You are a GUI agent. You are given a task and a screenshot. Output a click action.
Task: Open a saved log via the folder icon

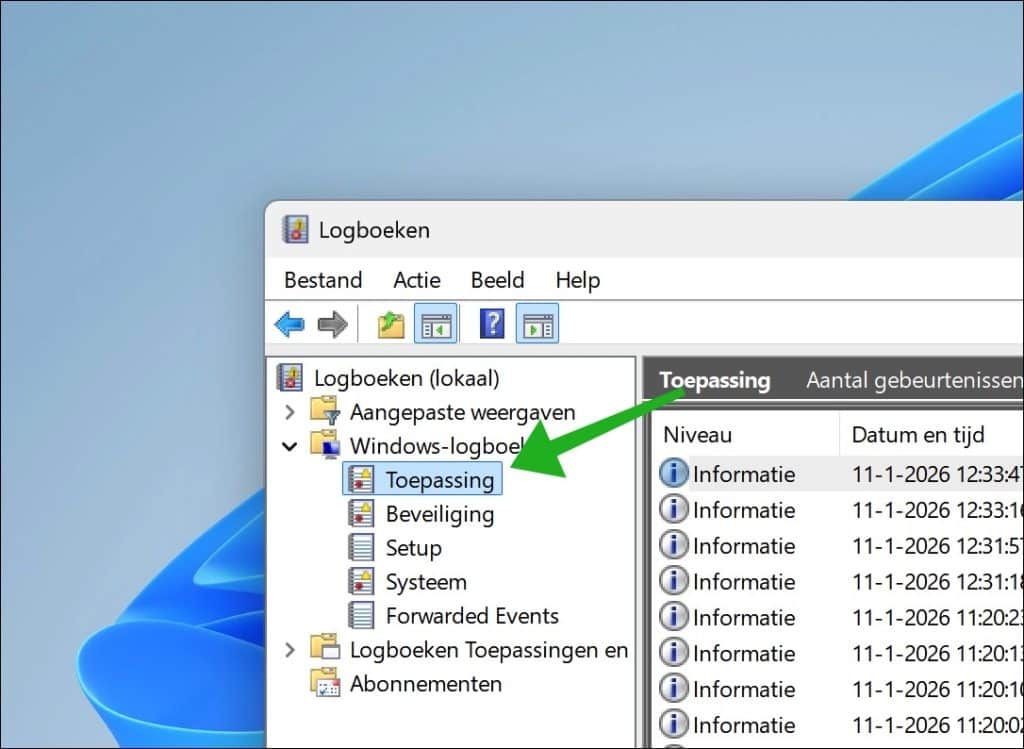click(x=390, y=323)
